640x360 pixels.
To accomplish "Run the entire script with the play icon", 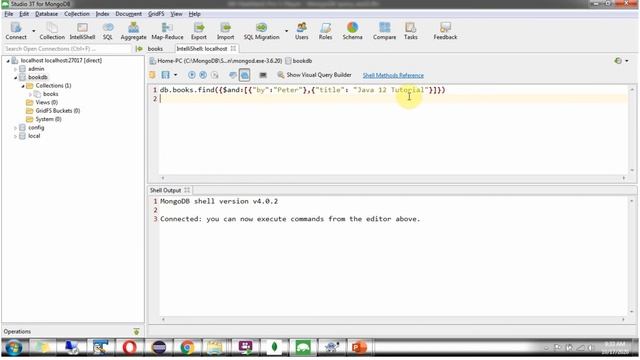I will point(191,75).
